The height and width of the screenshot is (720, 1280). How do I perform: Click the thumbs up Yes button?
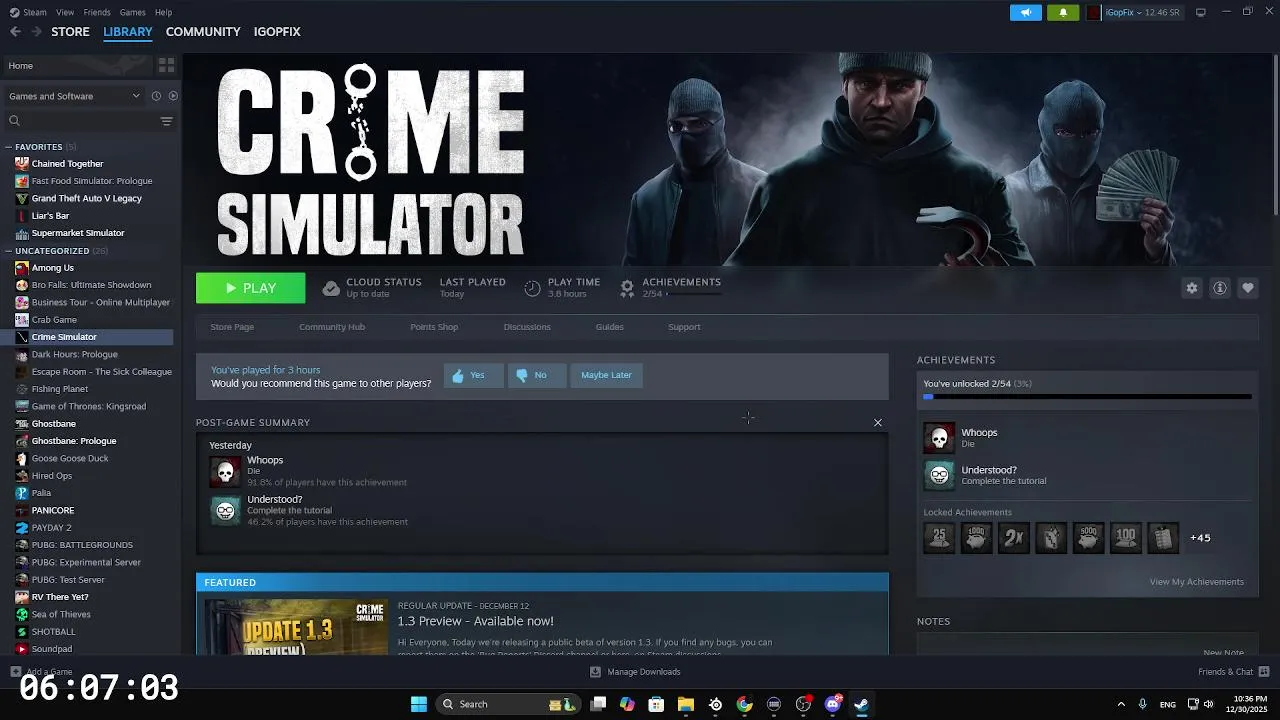pyautogui.click(x=473, y=375)
